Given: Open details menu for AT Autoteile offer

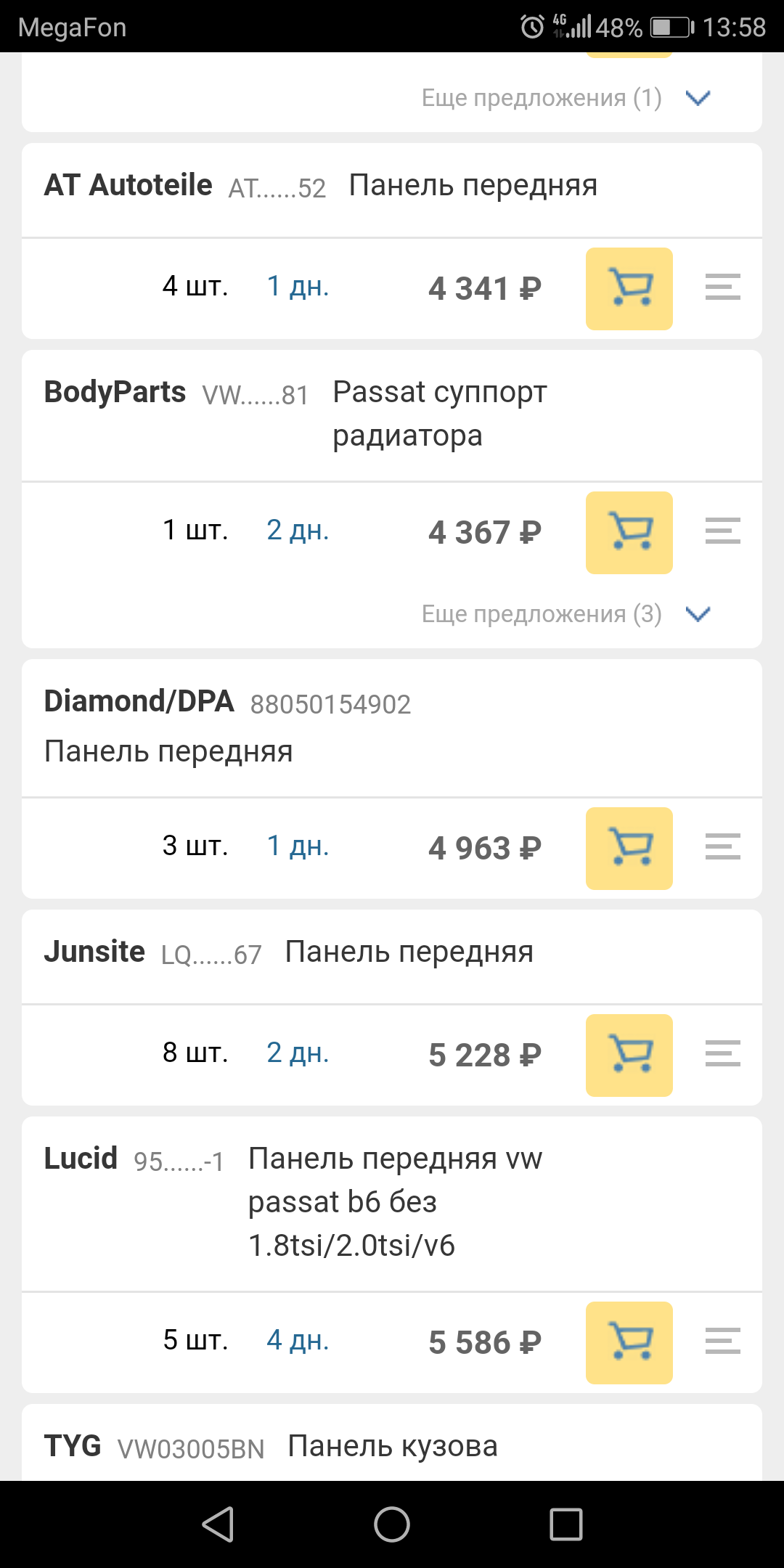Looking at the screenshot, I should click(722, 287).
